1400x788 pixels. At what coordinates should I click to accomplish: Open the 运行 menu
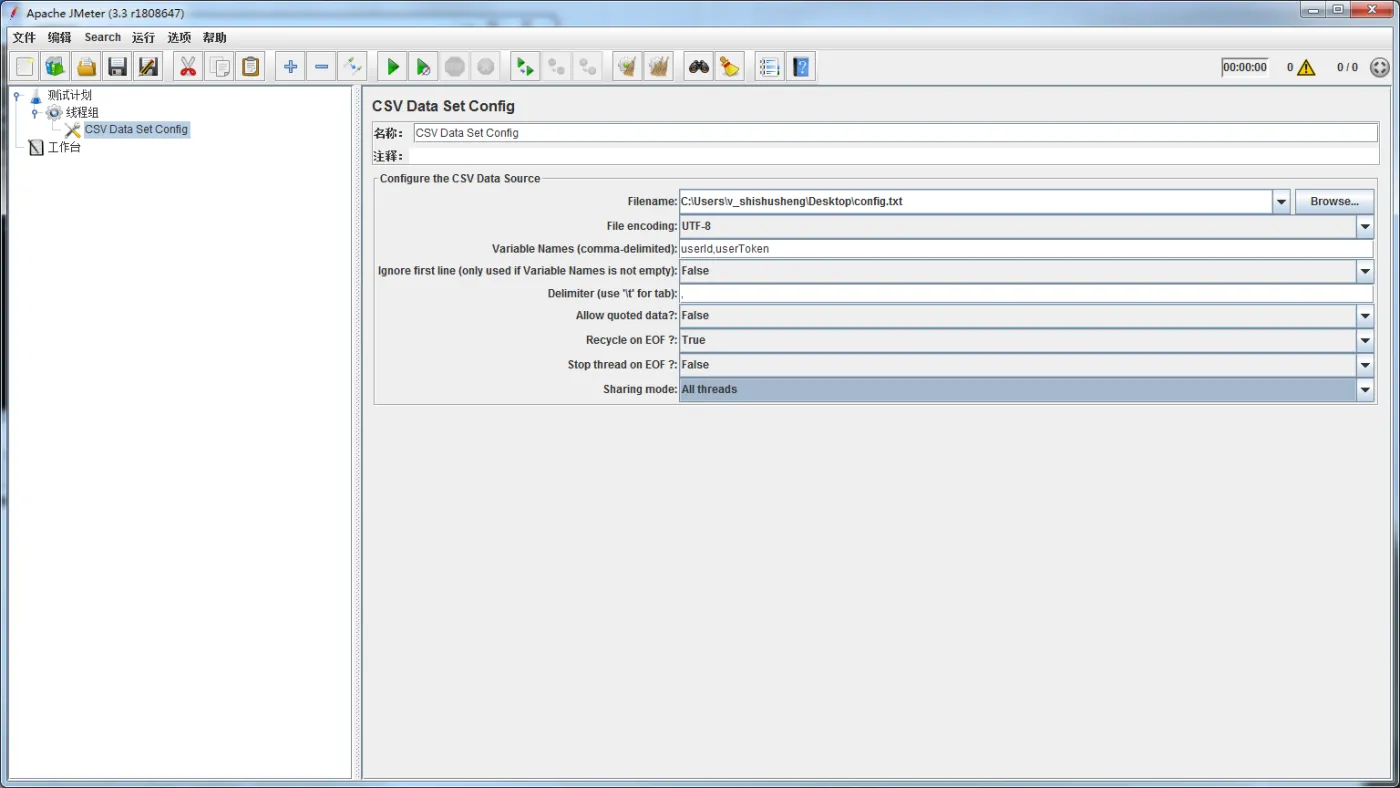pos(143,37)
